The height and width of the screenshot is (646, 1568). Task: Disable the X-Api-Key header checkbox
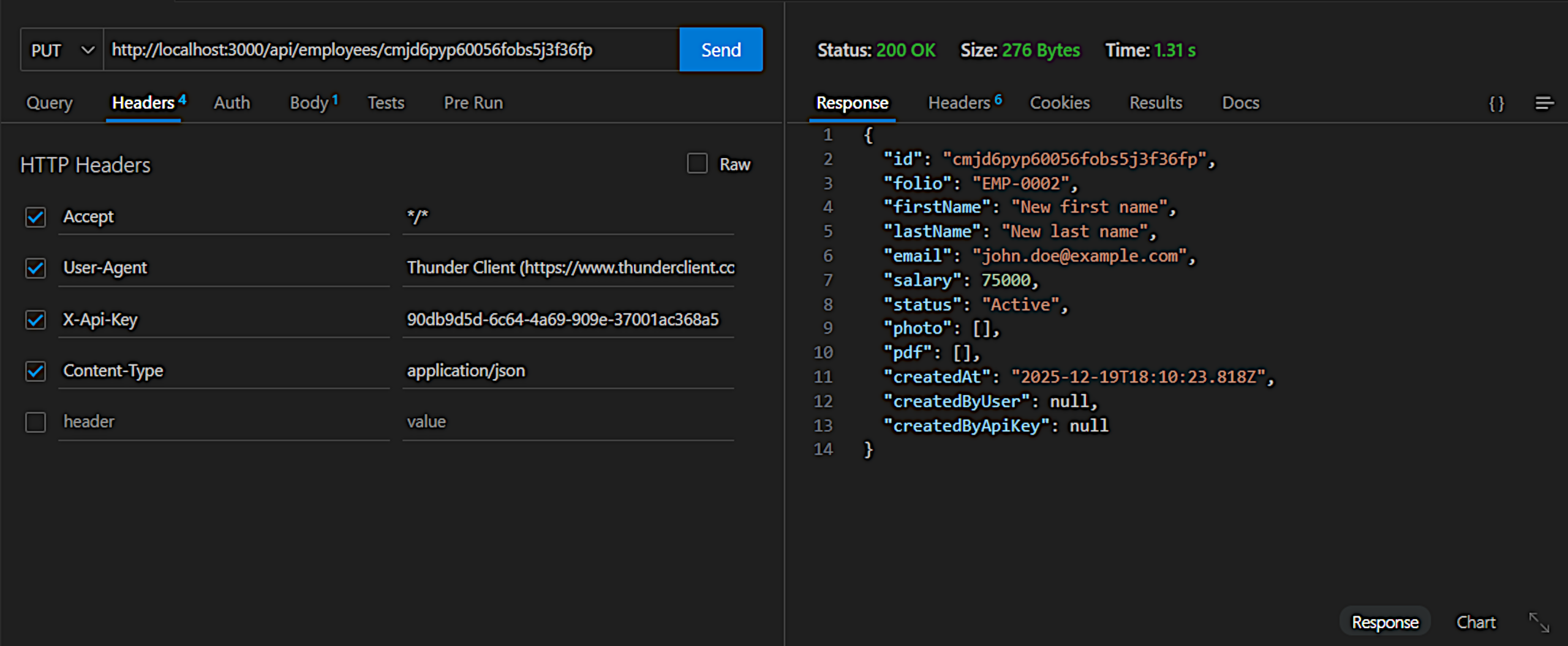coord(36,320)
